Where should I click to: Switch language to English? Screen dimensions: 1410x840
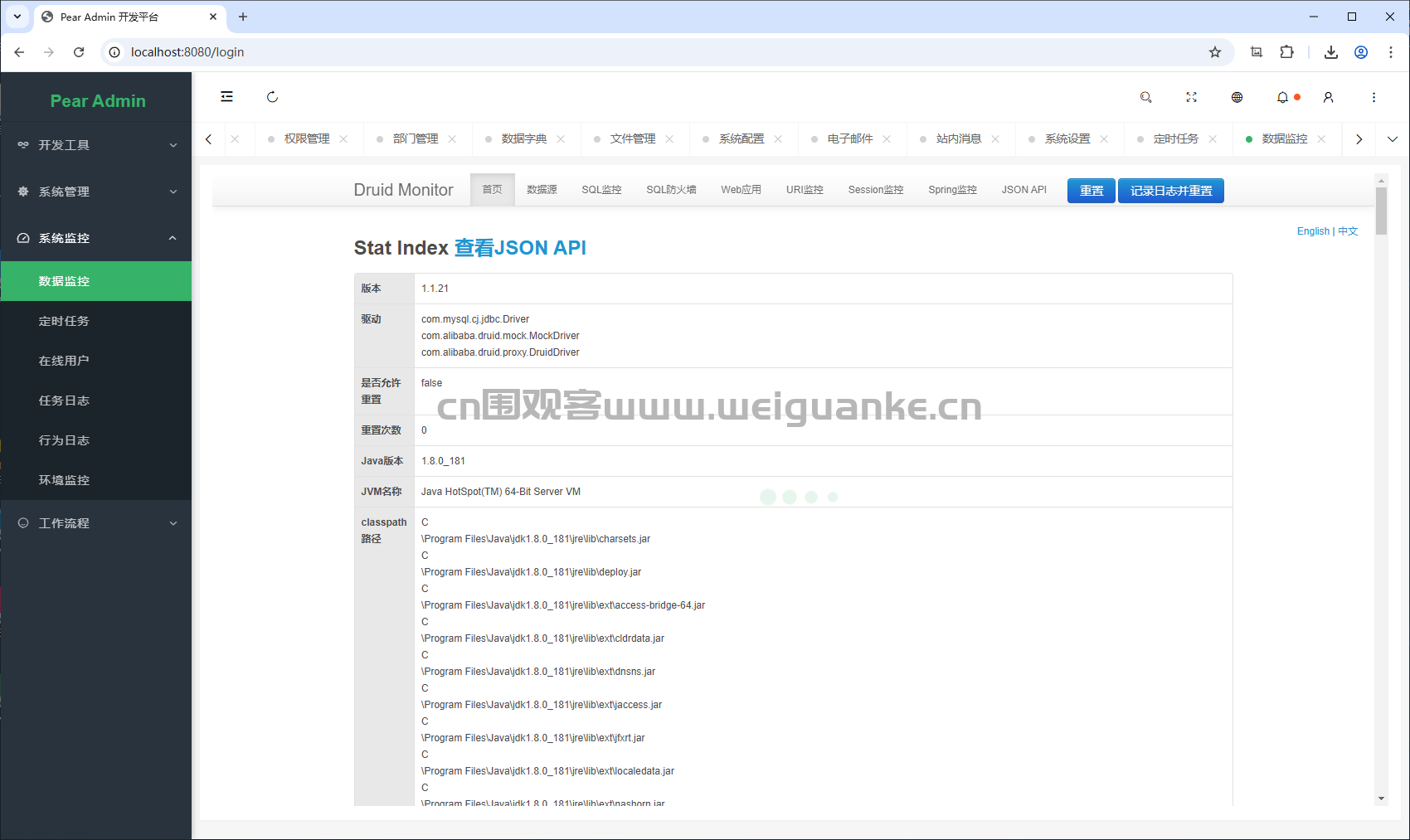[1313, 231]
